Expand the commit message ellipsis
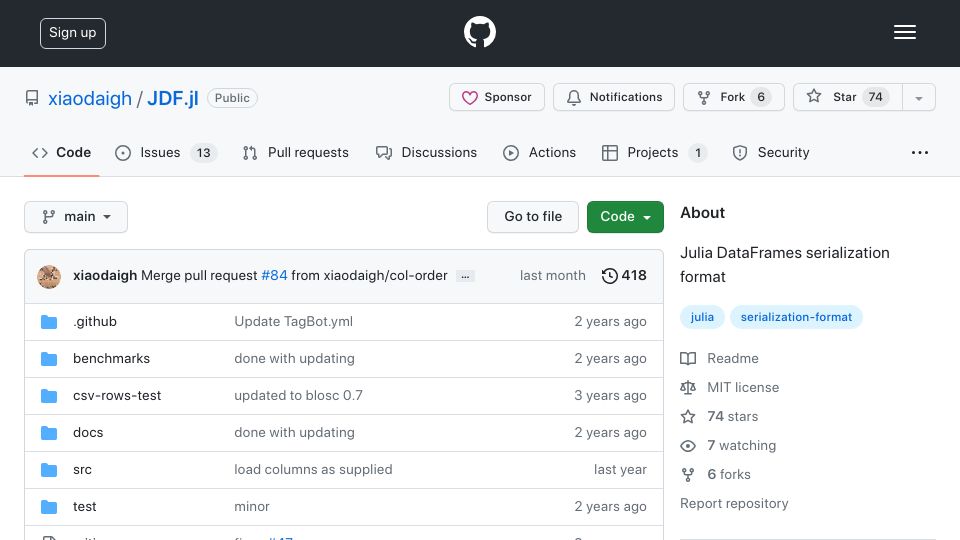 tap(465, 277)
